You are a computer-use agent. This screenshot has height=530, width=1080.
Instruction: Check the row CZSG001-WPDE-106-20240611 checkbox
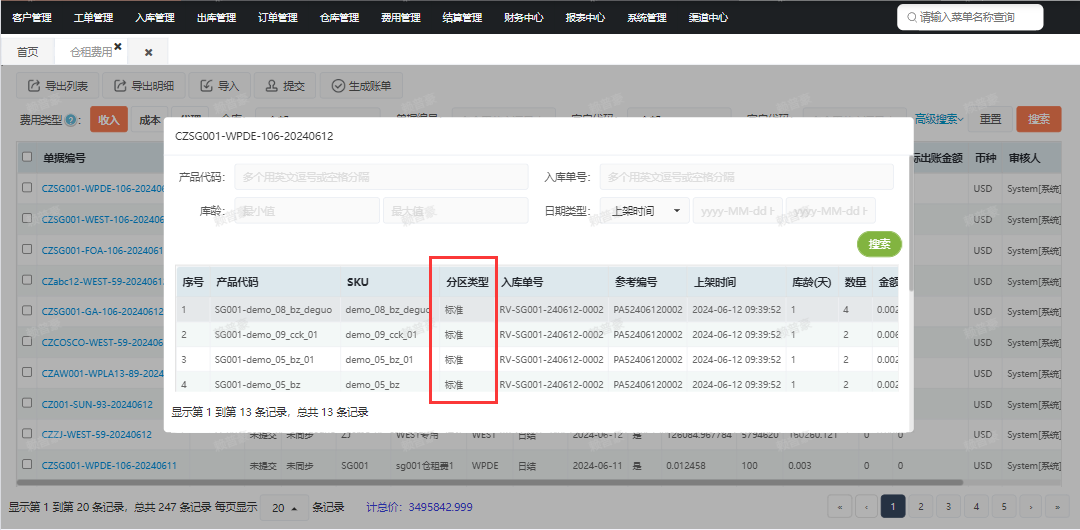(x=28, y=465)
